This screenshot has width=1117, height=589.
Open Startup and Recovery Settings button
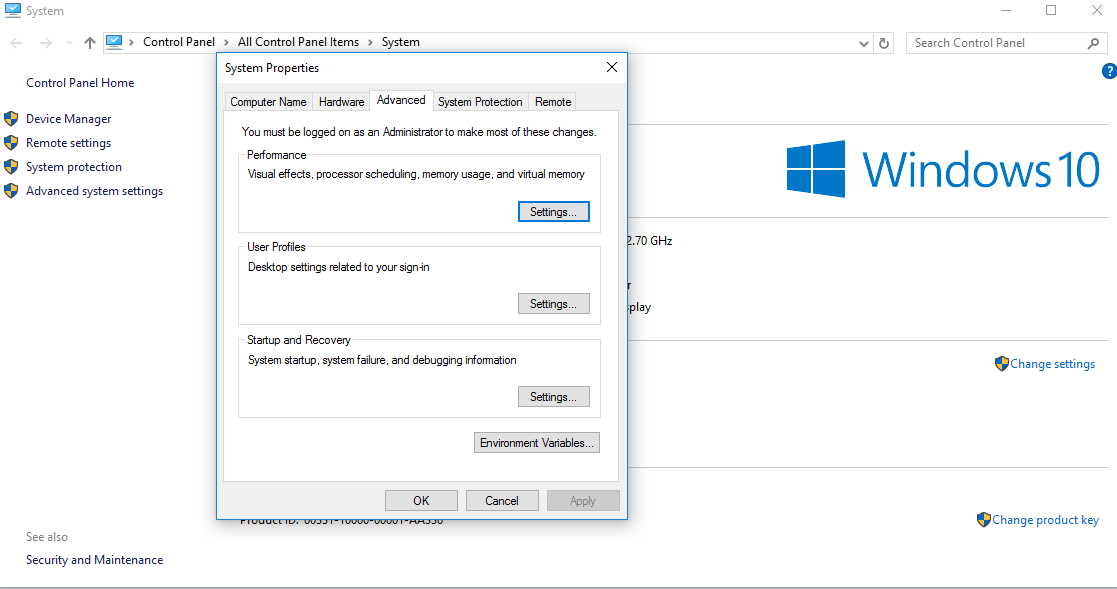point(554,397)
